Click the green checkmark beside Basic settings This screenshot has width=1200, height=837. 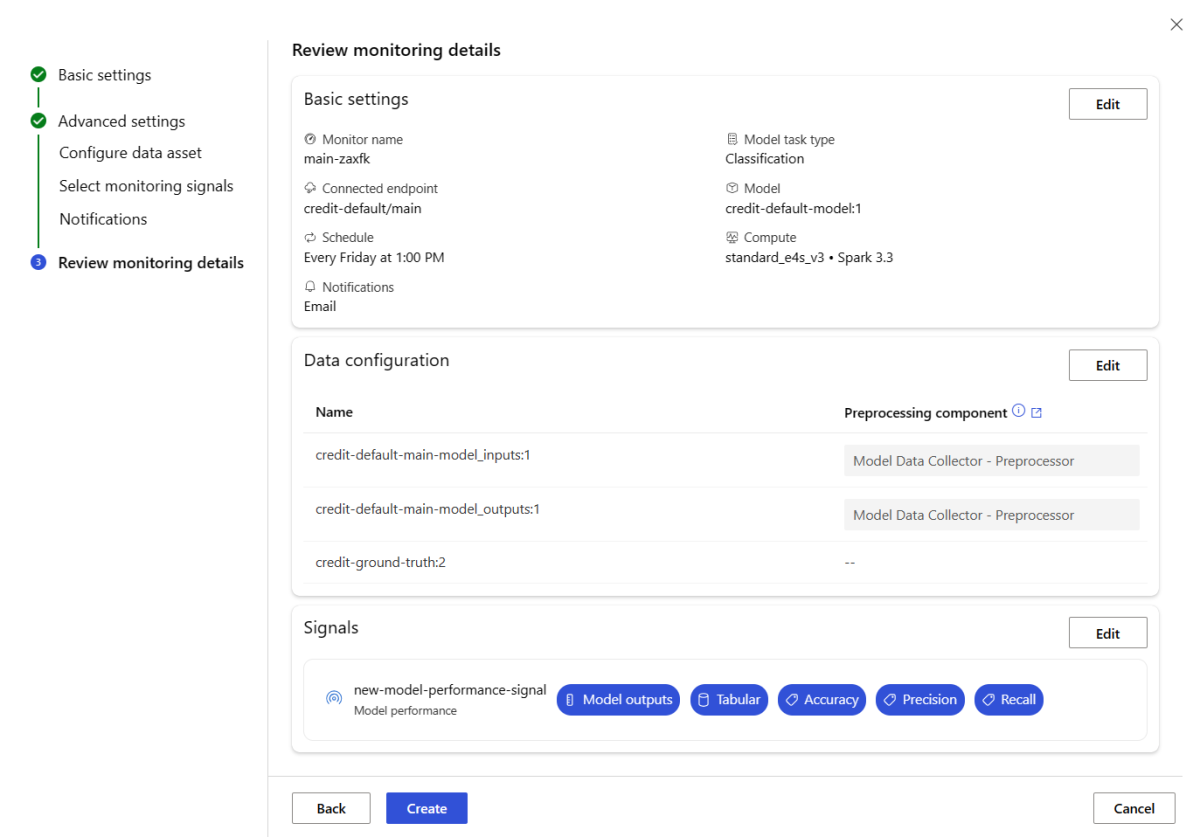pyautogui.click(x=38, y=75)
